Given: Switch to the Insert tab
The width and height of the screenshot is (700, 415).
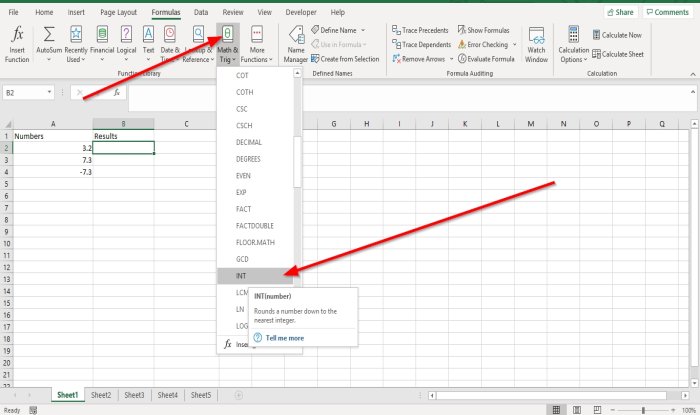Looking at the screenshot, I should click(x=76, y=12).
